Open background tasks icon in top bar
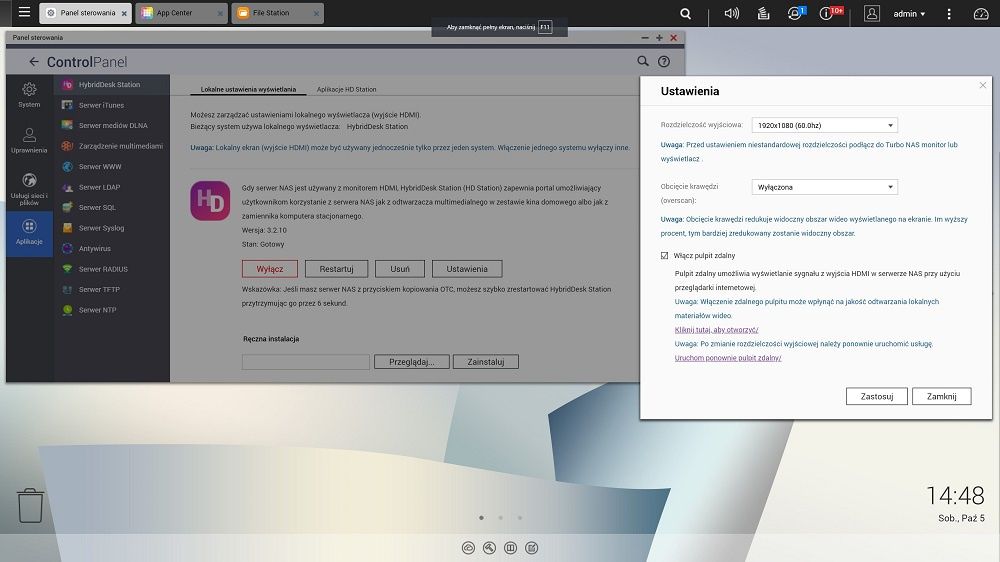 point(763,13)
